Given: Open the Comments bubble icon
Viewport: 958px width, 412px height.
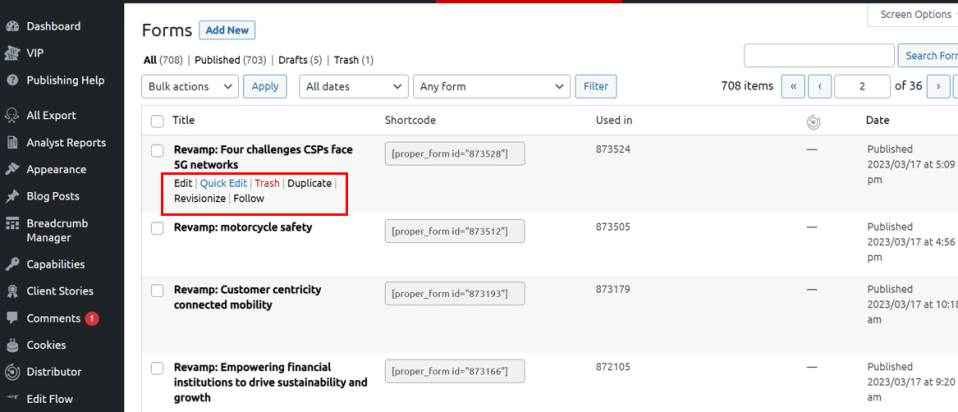Looking at the screenshot, I should (12, 318).
